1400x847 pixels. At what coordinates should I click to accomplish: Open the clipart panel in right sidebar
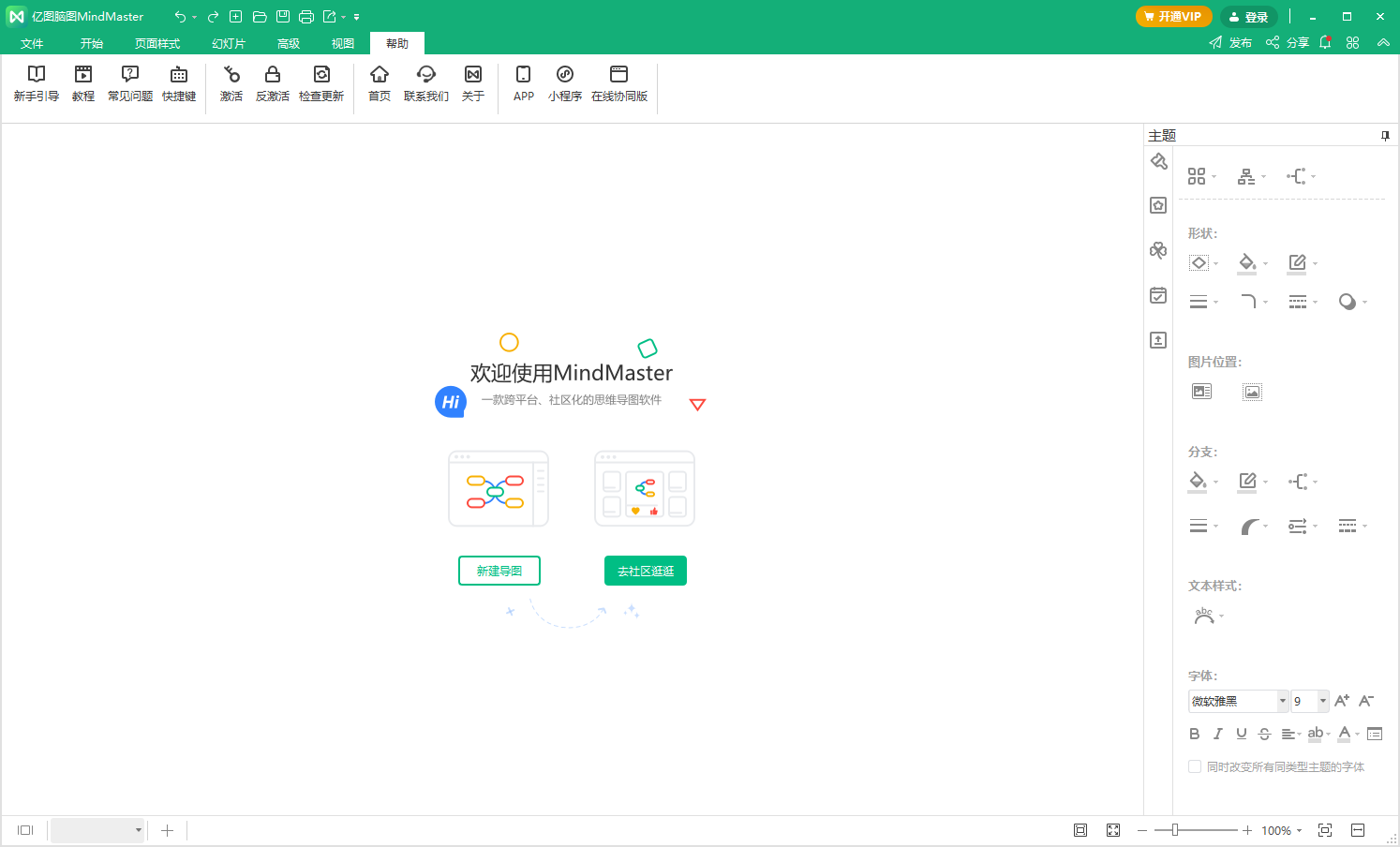point(1158,250)
